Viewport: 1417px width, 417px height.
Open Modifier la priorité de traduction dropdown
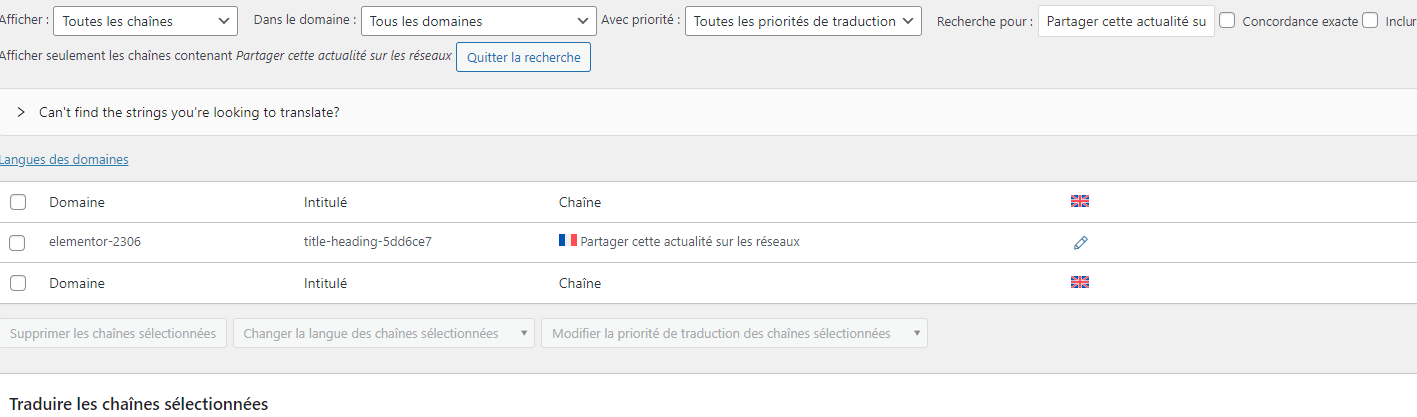coord(734,333)
